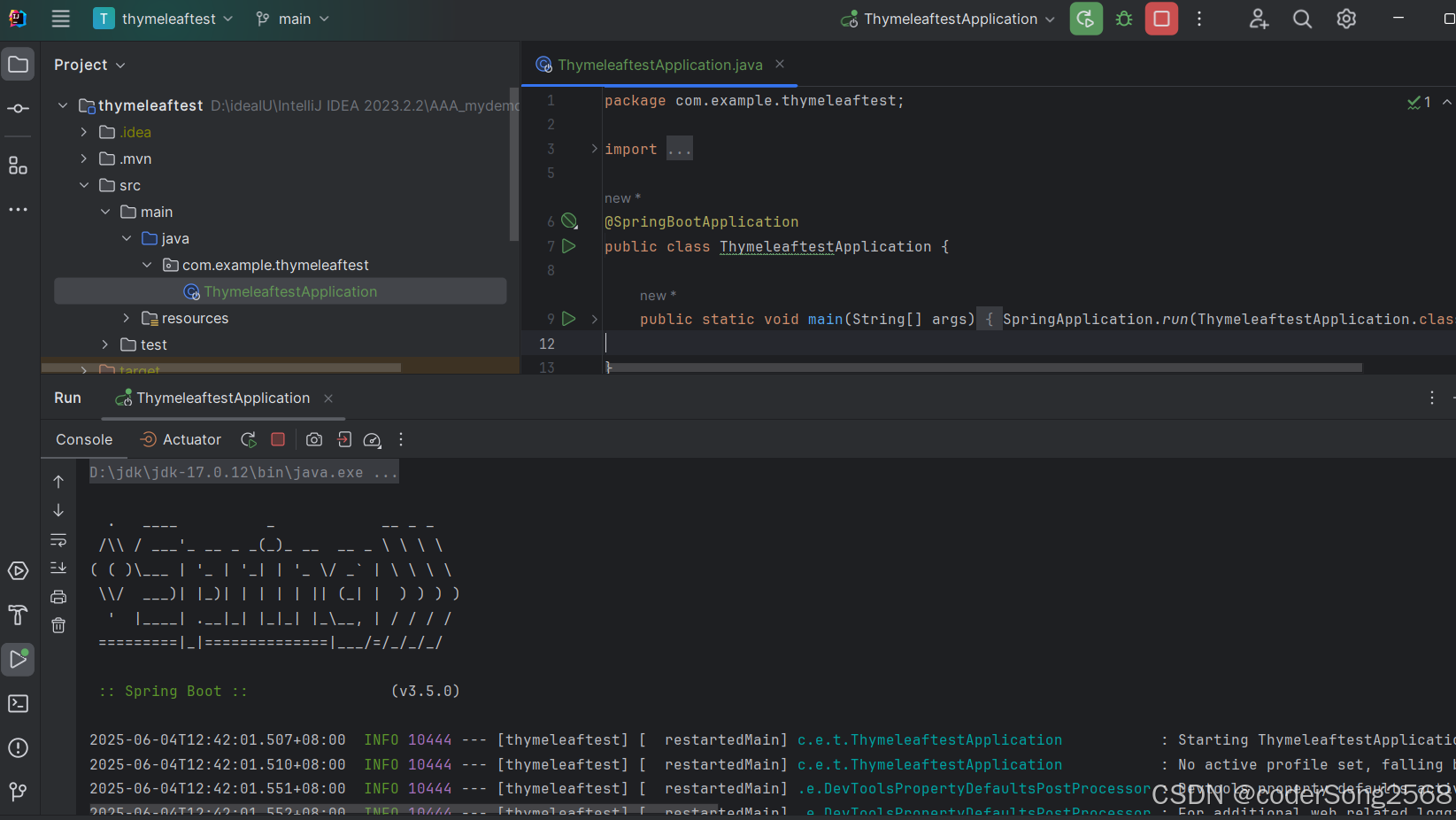Switch to Actuator tab
The height and width of the screenshot is (820, 1456).
coord(181,439)
